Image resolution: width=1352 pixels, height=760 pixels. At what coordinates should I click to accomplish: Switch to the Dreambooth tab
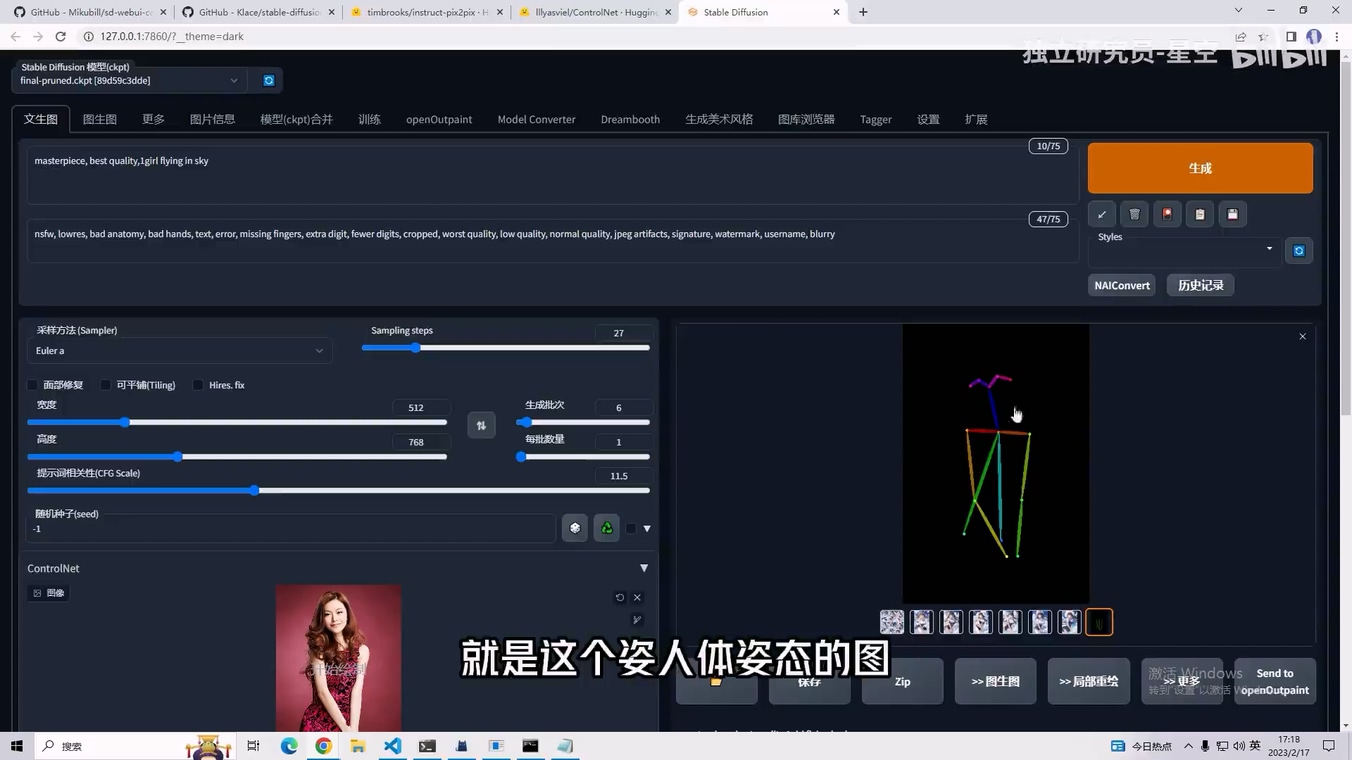(x=630, y=119)
